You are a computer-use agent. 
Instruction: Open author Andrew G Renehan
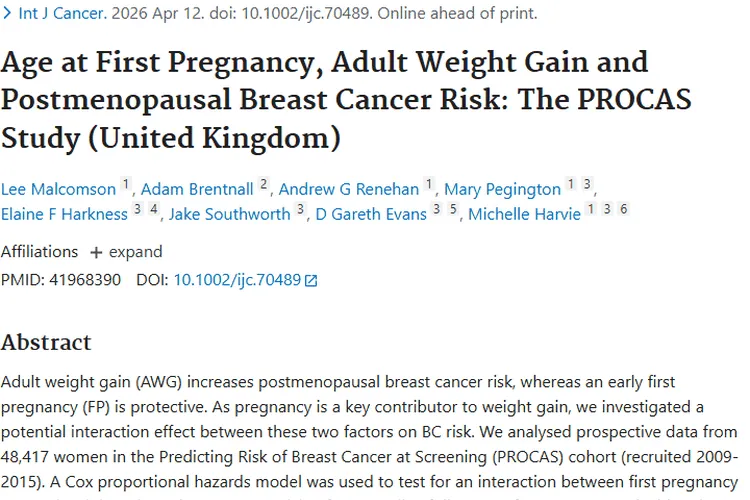[349, 189]
